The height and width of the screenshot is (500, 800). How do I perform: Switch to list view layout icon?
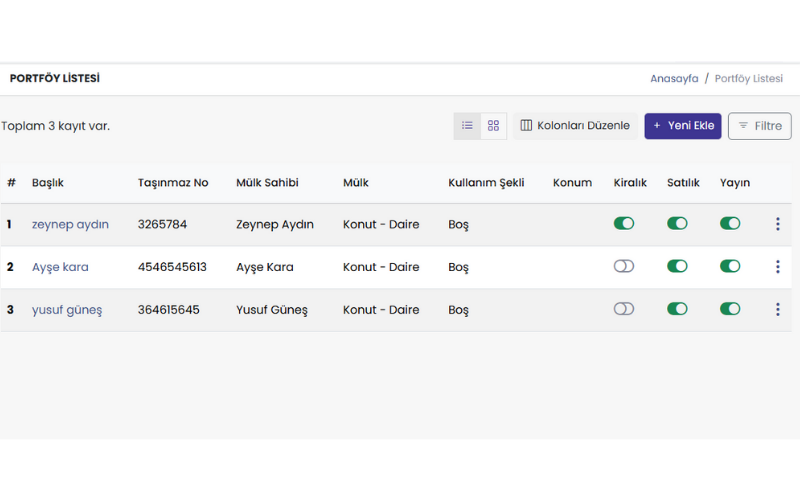point(467,126)
